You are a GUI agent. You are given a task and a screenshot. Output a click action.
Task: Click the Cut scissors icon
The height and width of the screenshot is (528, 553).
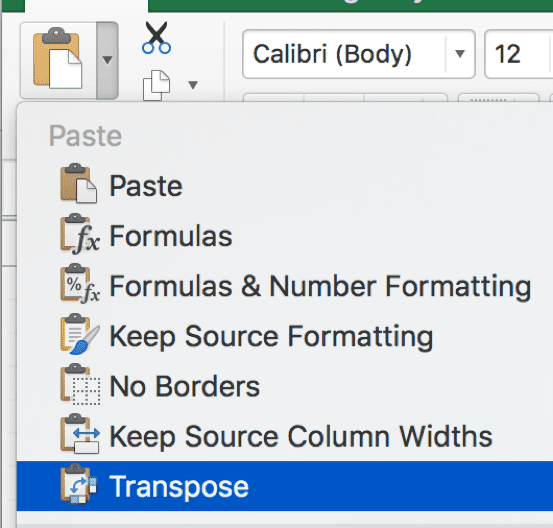coord(156,38)
